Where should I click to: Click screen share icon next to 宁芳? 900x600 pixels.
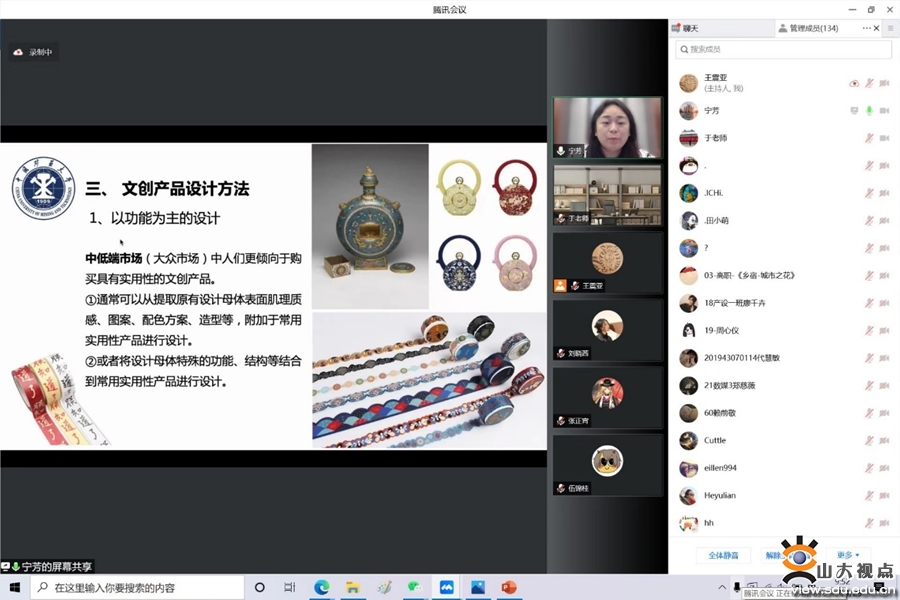[x=854, y=111]
